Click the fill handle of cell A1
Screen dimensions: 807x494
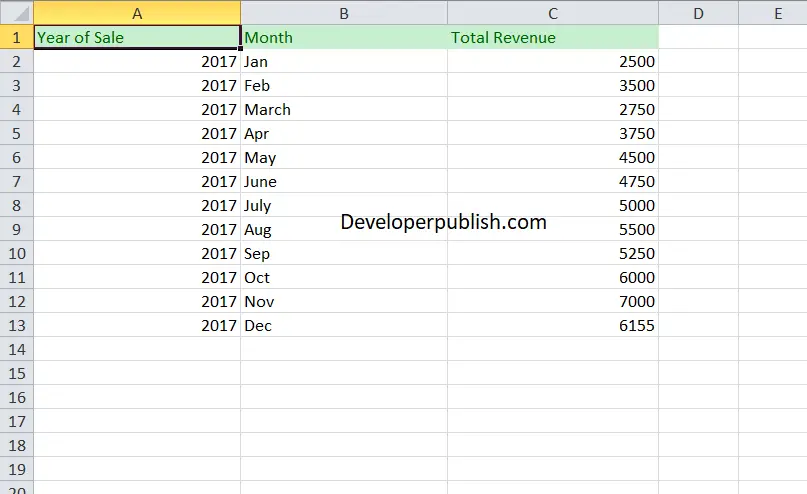coord(240,48)
